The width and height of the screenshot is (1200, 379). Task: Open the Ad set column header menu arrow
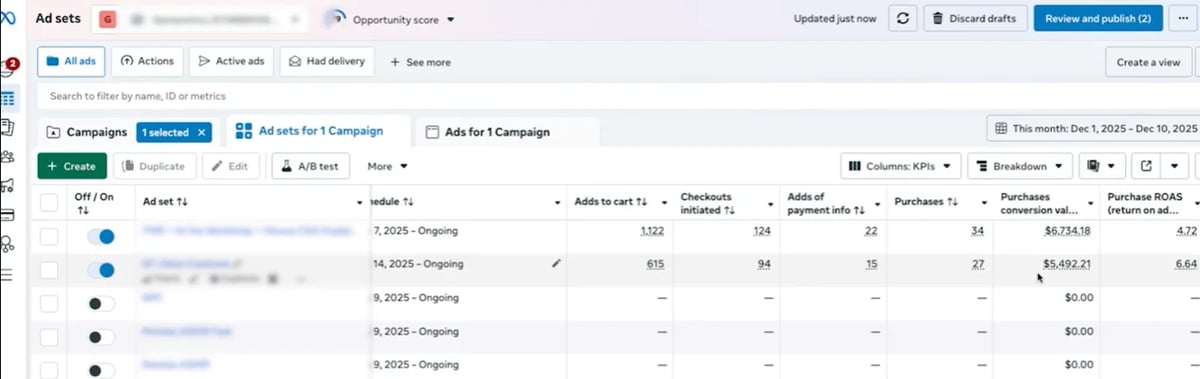click(x=360, y=203)
